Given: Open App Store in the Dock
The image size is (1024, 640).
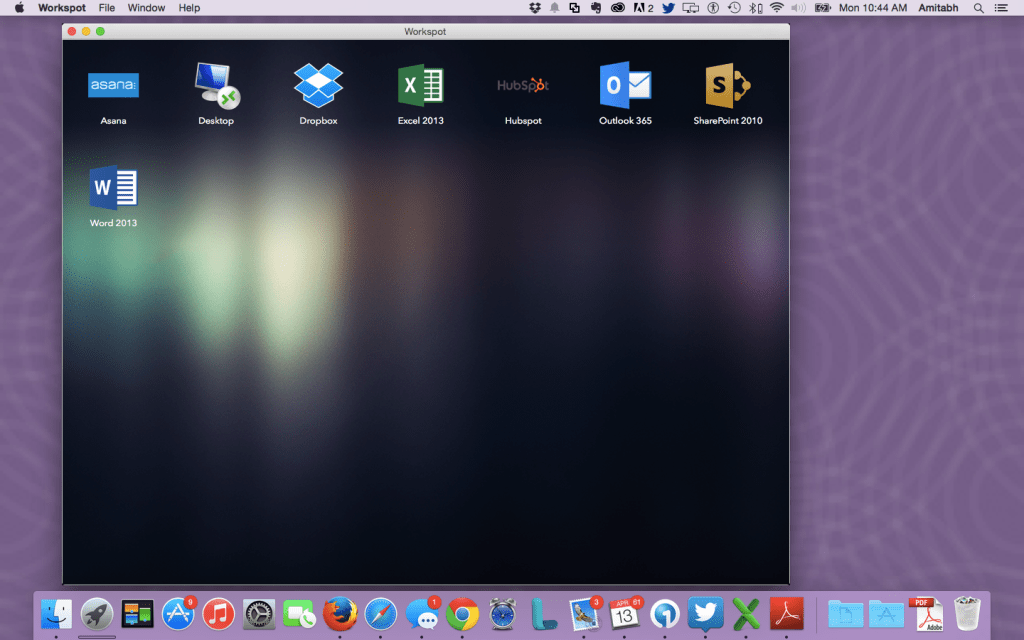Looking at the screenshot, I should (178, 614).
